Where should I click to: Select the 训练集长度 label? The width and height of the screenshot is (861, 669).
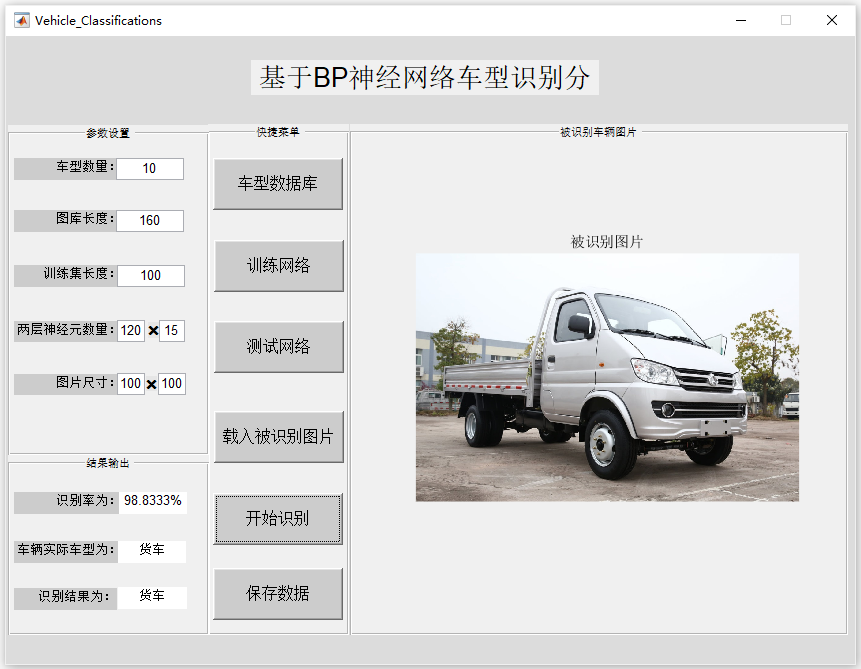tap(66, 276)
